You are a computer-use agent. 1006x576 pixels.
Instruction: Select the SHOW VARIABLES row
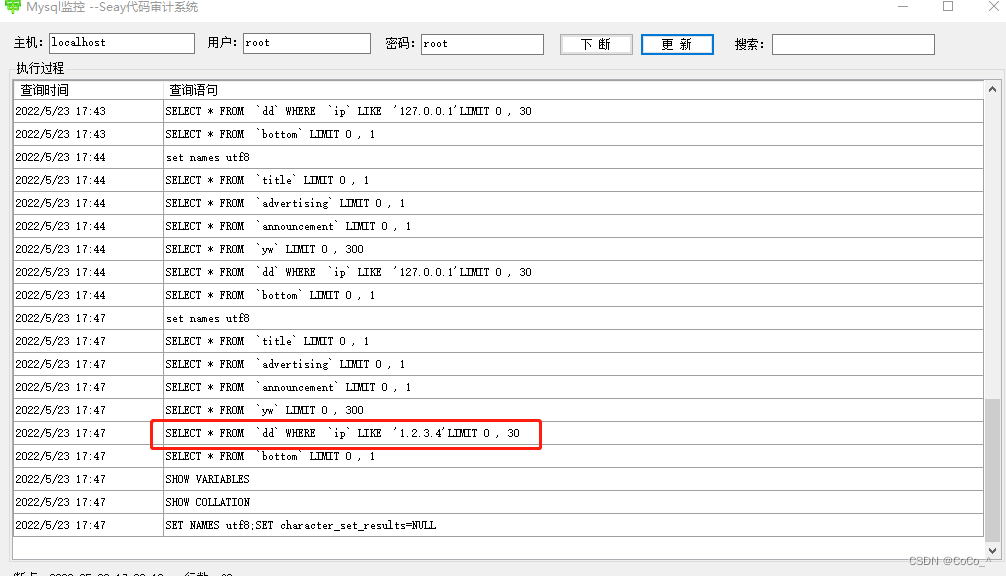[499, 479]
